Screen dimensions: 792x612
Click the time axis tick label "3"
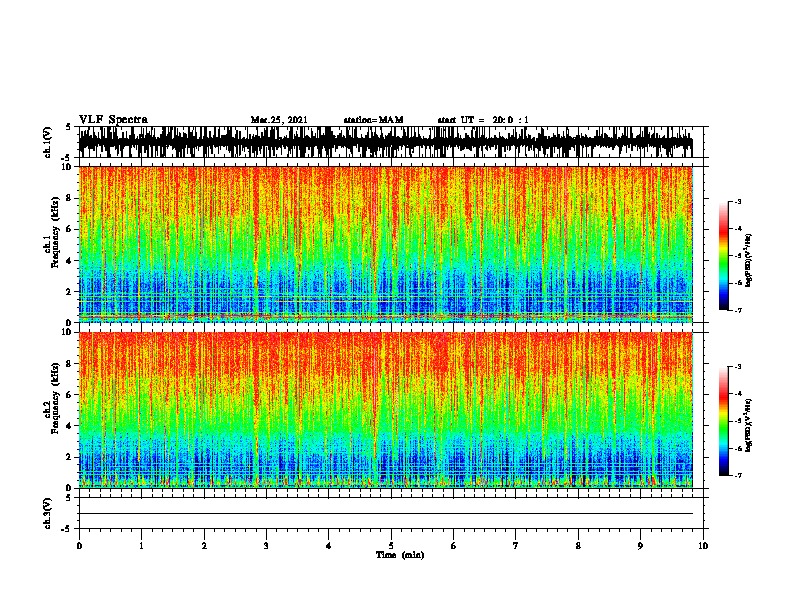click(266, 546)
